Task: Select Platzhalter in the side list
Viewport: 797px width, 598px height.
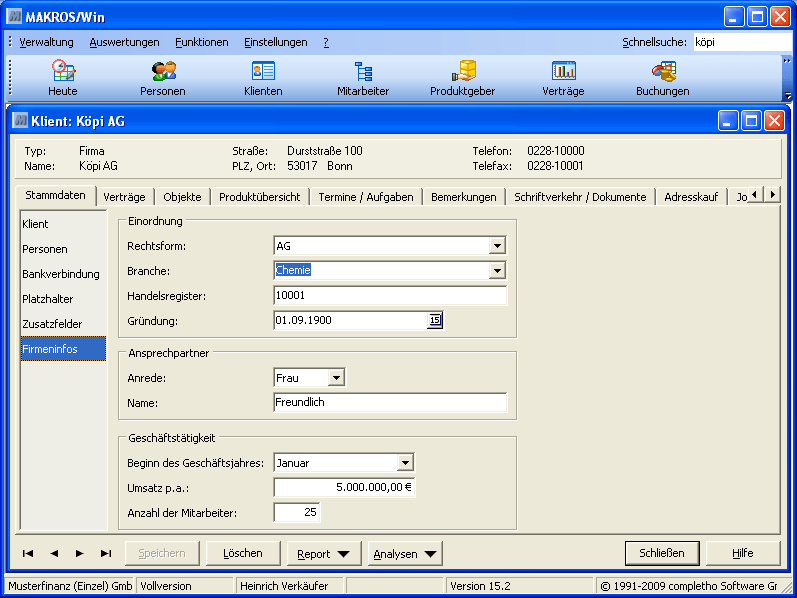Action: pos(63,299)
